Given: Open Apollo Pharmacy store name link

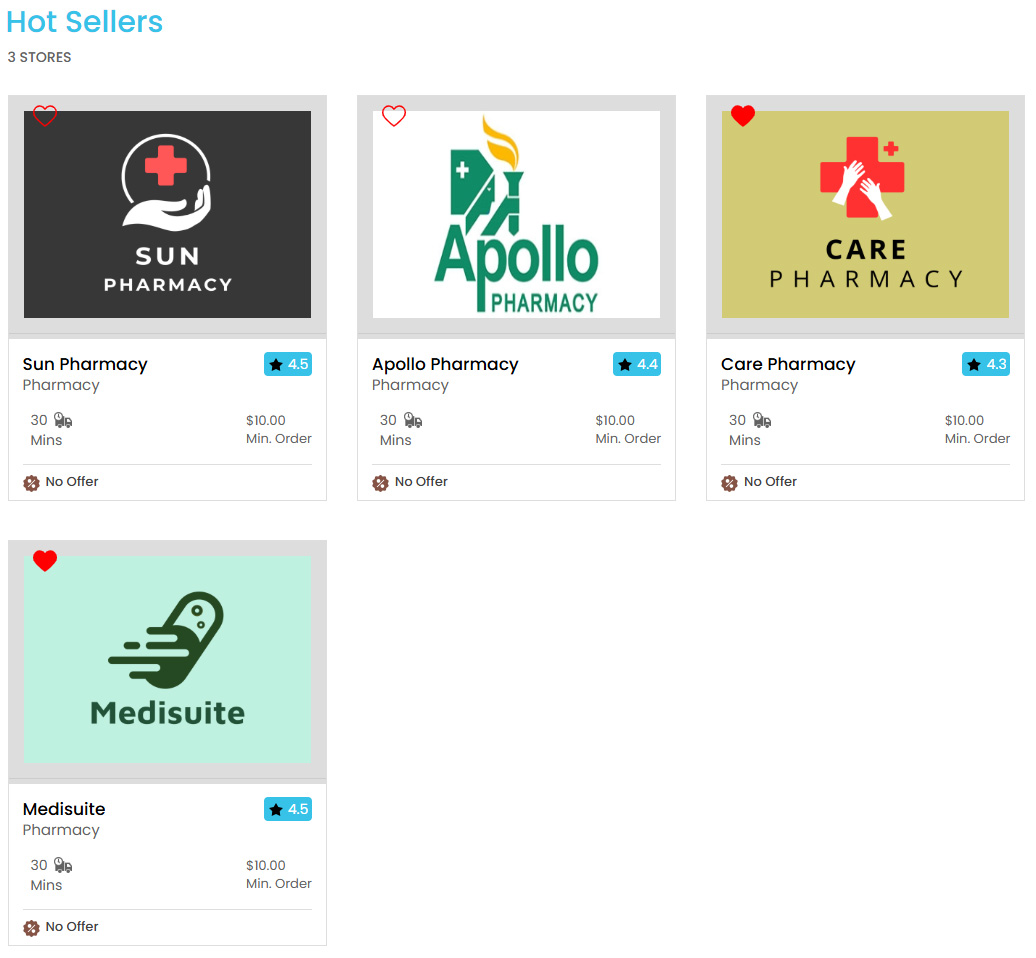Looking at the screenshot, I should pos(445,364).
